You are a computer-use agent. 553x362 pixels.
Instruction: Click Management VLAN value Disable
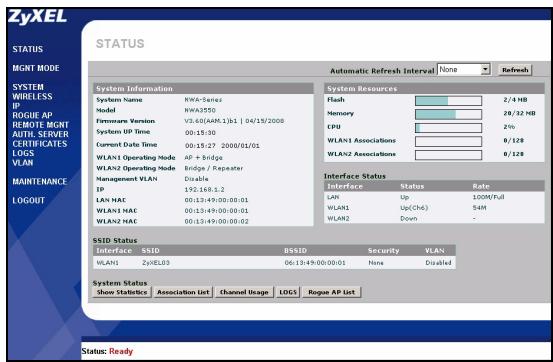196,179
